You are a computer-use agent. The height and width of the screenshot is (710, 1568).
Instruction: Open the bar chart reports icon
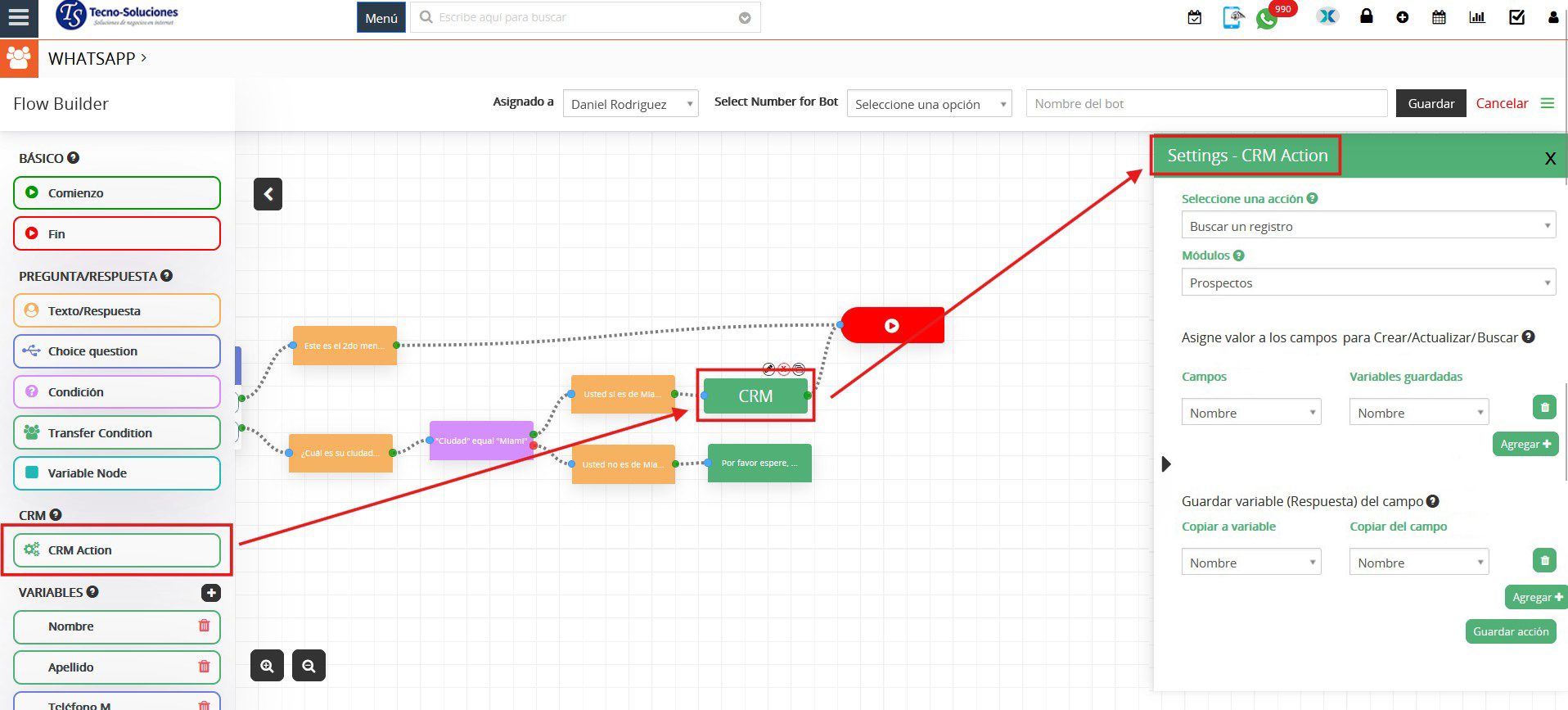click(1477, 17)
